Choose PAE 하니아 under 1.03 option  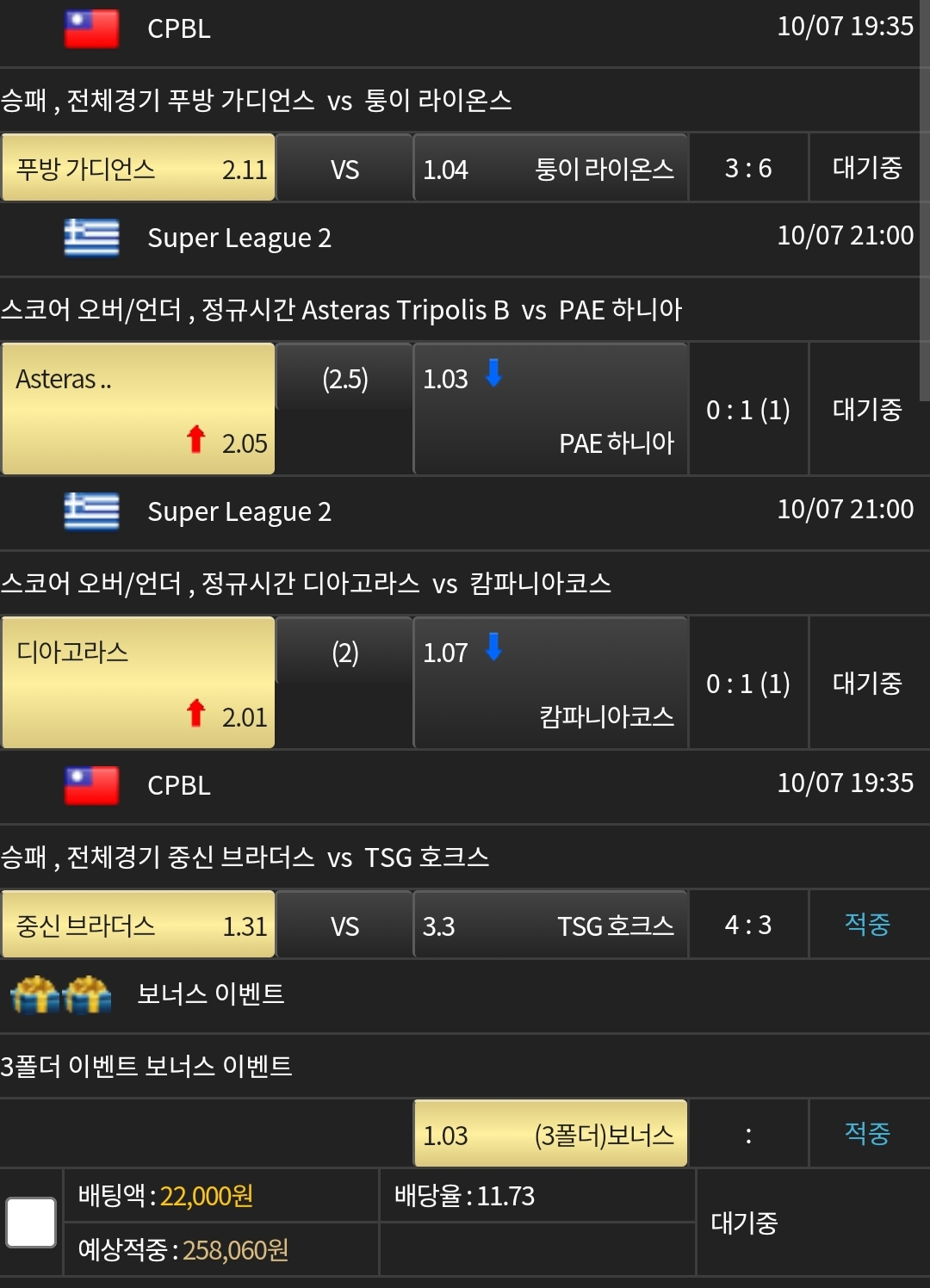tap(550, 409)
